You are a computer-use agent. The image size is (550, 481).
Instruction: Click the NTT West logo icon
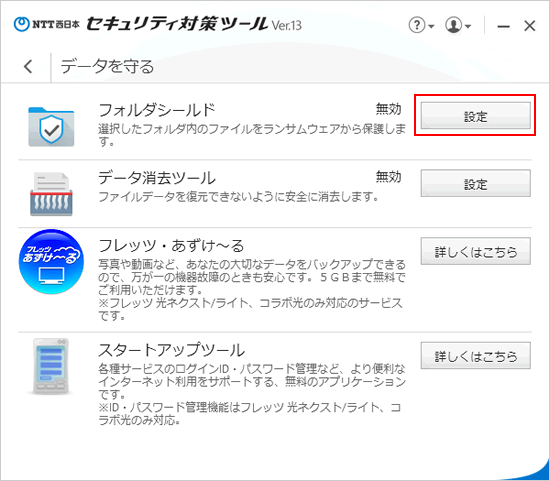tap(21, 24)
